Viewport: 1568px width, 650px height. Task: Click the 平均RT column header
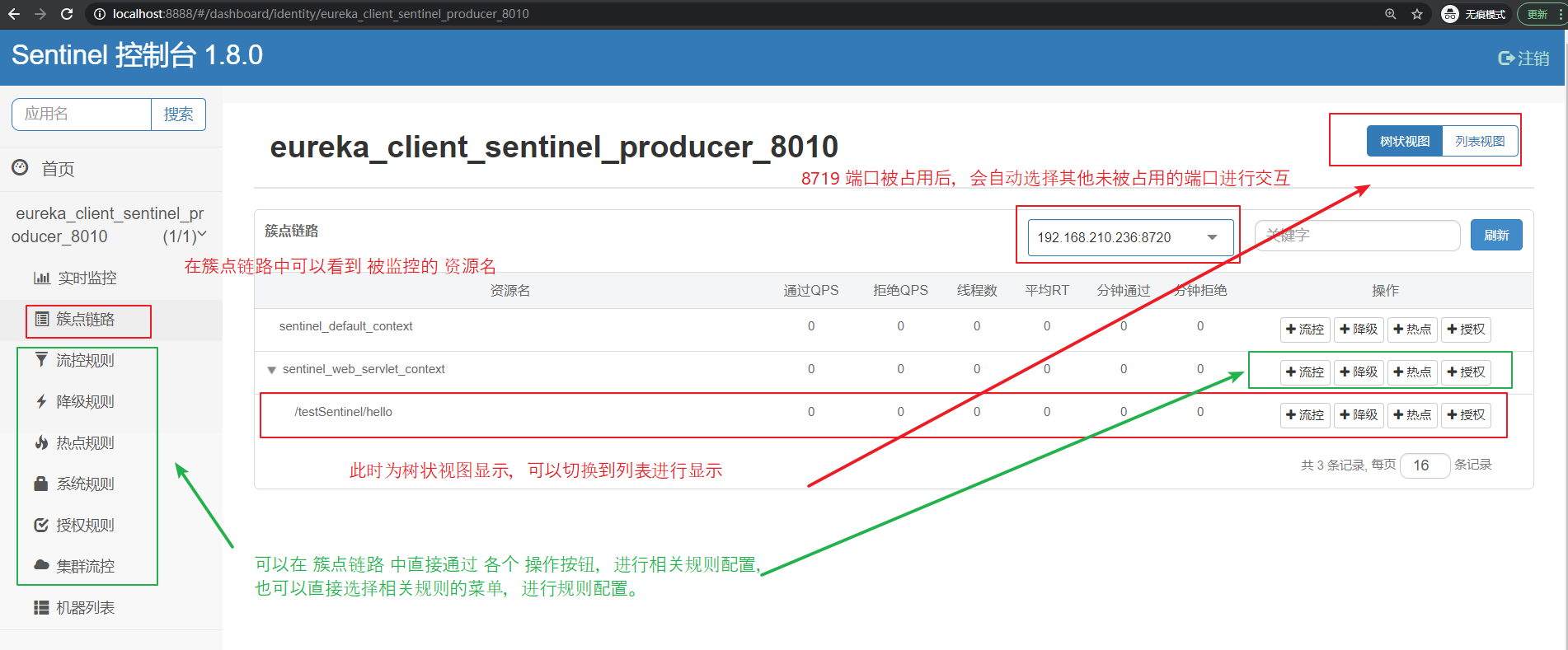coord(1047,291)
